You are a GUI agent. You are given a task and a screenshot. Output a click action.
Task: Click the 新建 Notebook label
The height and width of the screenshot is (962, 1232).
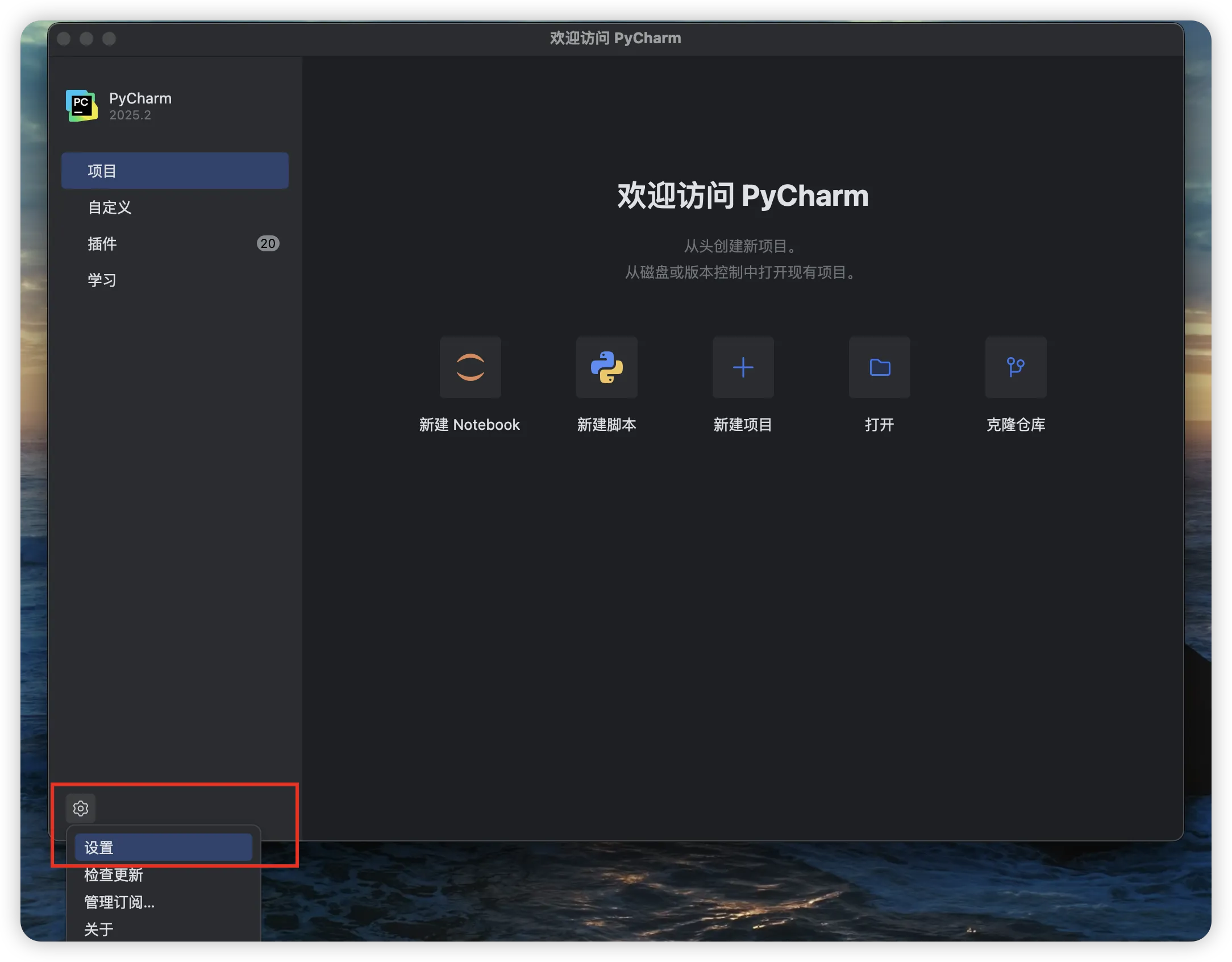[x=469, y=425]
